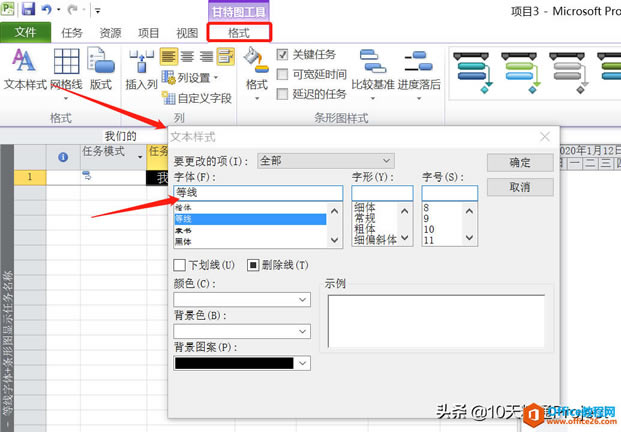Image resolution: width=621 pixels, height=432 pixels.
Task: Open the 进度落后 slippage dropdown
Action: (x=419, y=73)
